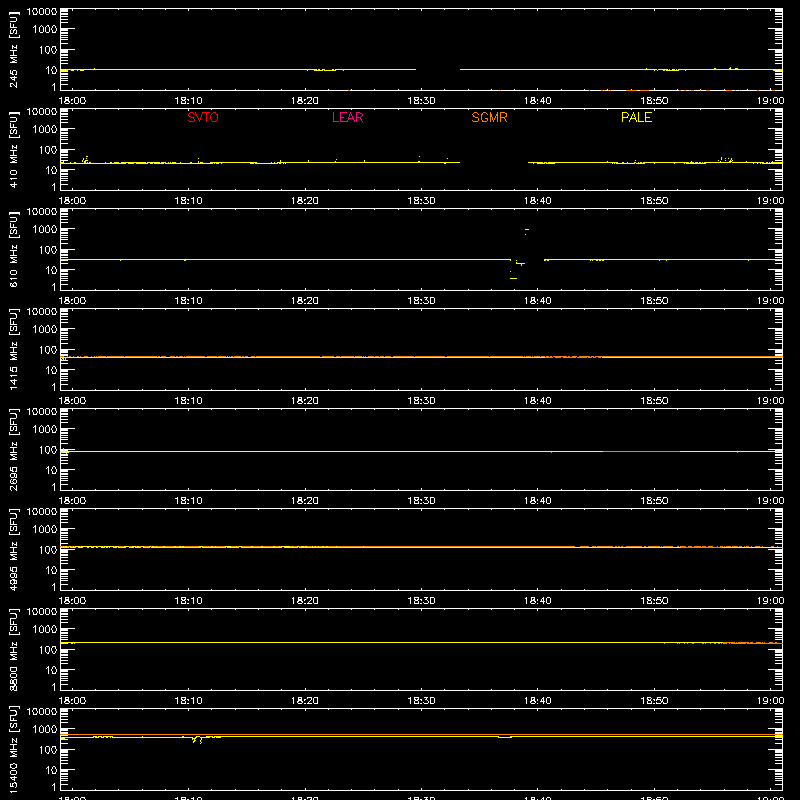This screenshot has height=800, width=800.
Task: Select the 4995 MHz [SFU] axis title
Action: [x=13, y=549]
